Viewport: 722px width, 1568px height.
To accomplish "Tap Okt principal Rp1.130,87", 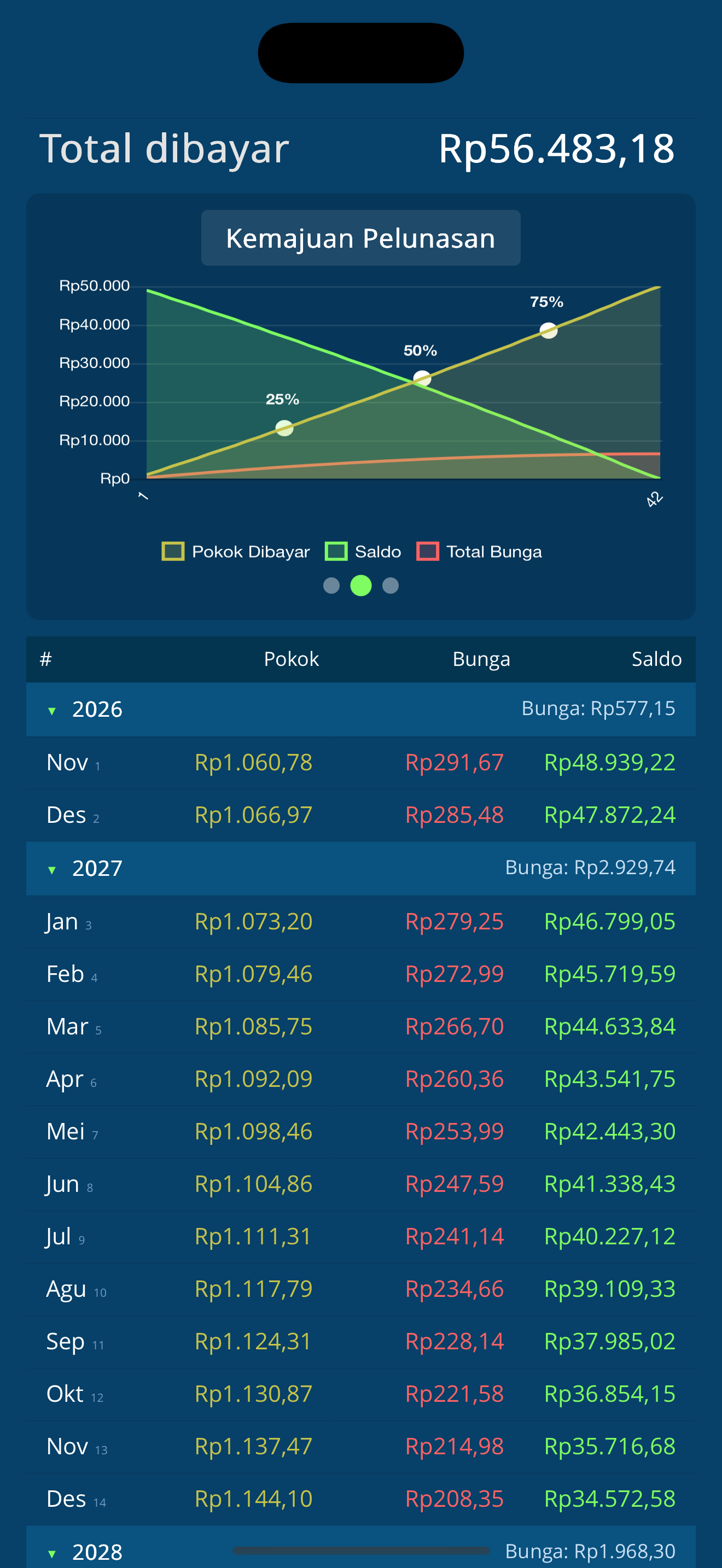I will [x=253, y=1394].
